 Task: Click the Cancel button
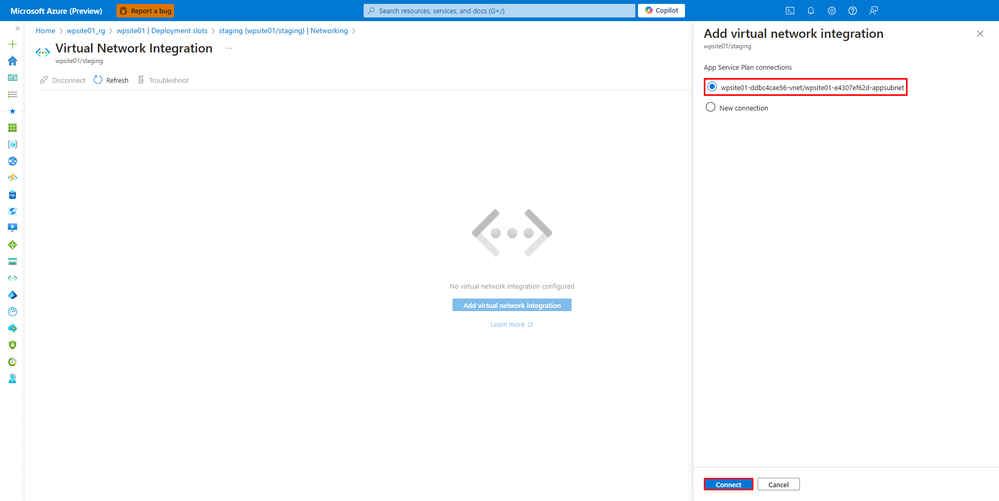[779, 484]
